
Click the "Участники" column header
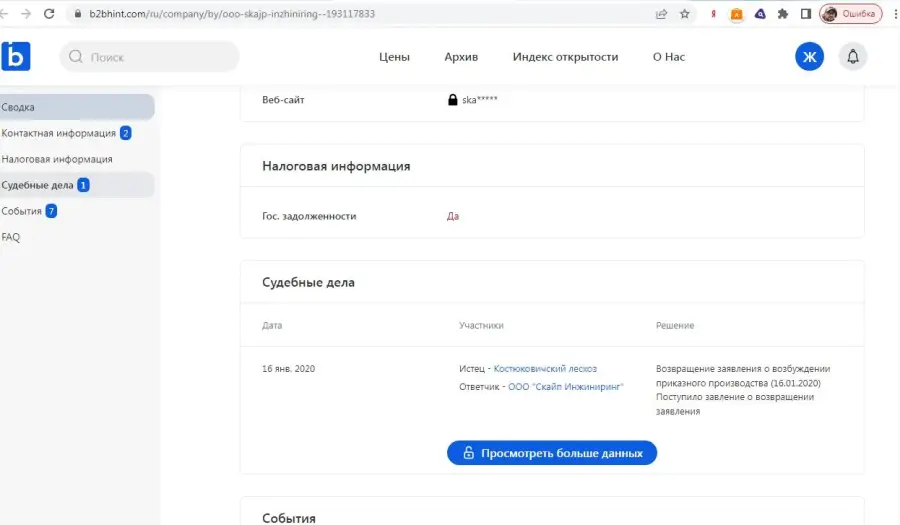[481, 325]
